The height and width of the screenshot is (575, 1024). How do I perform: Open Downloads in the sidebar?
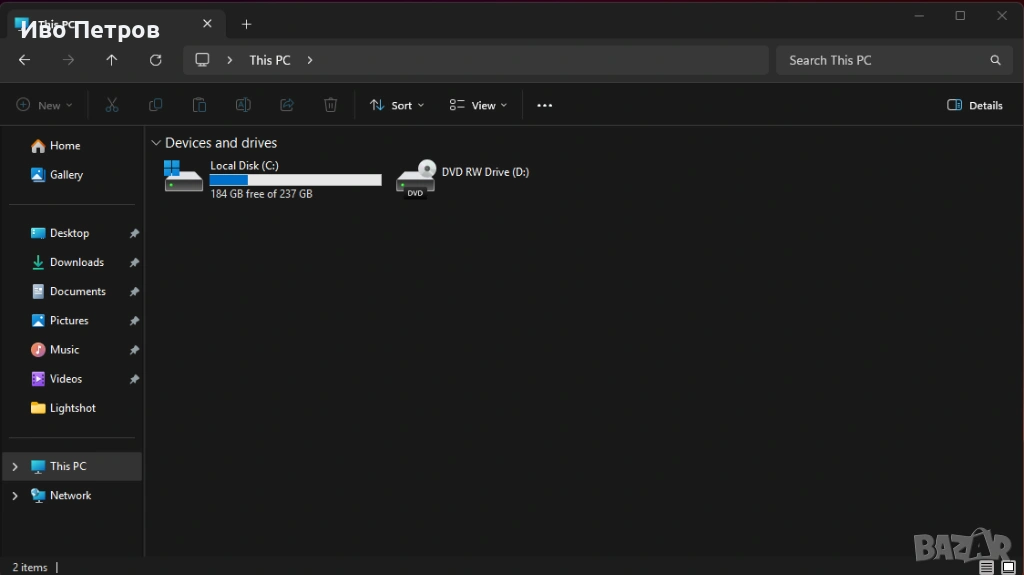point(76,262)
